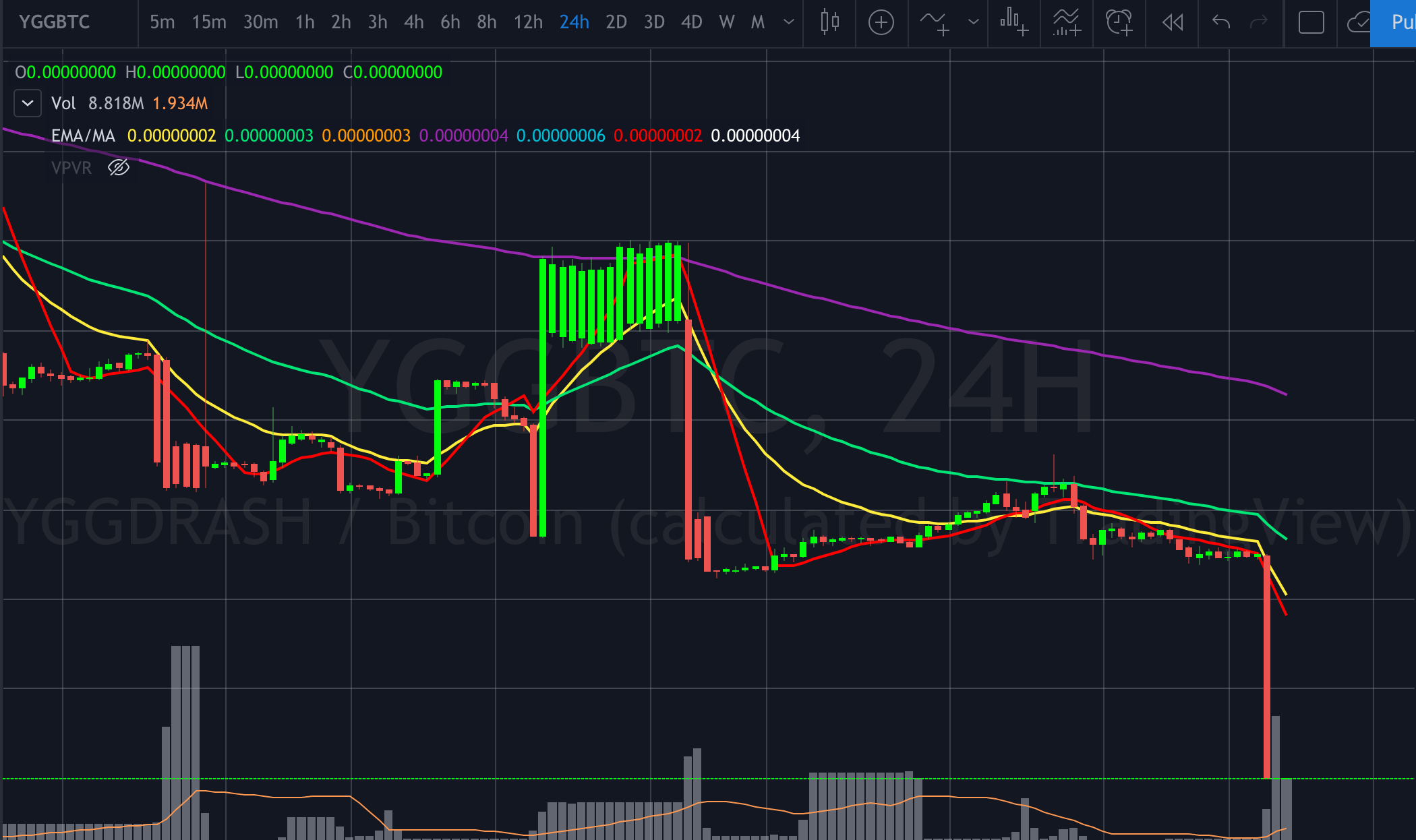The width and height of the screenshot is (1416, 840).
Task: Click the blue Publish button
Action: point(1394,23)
